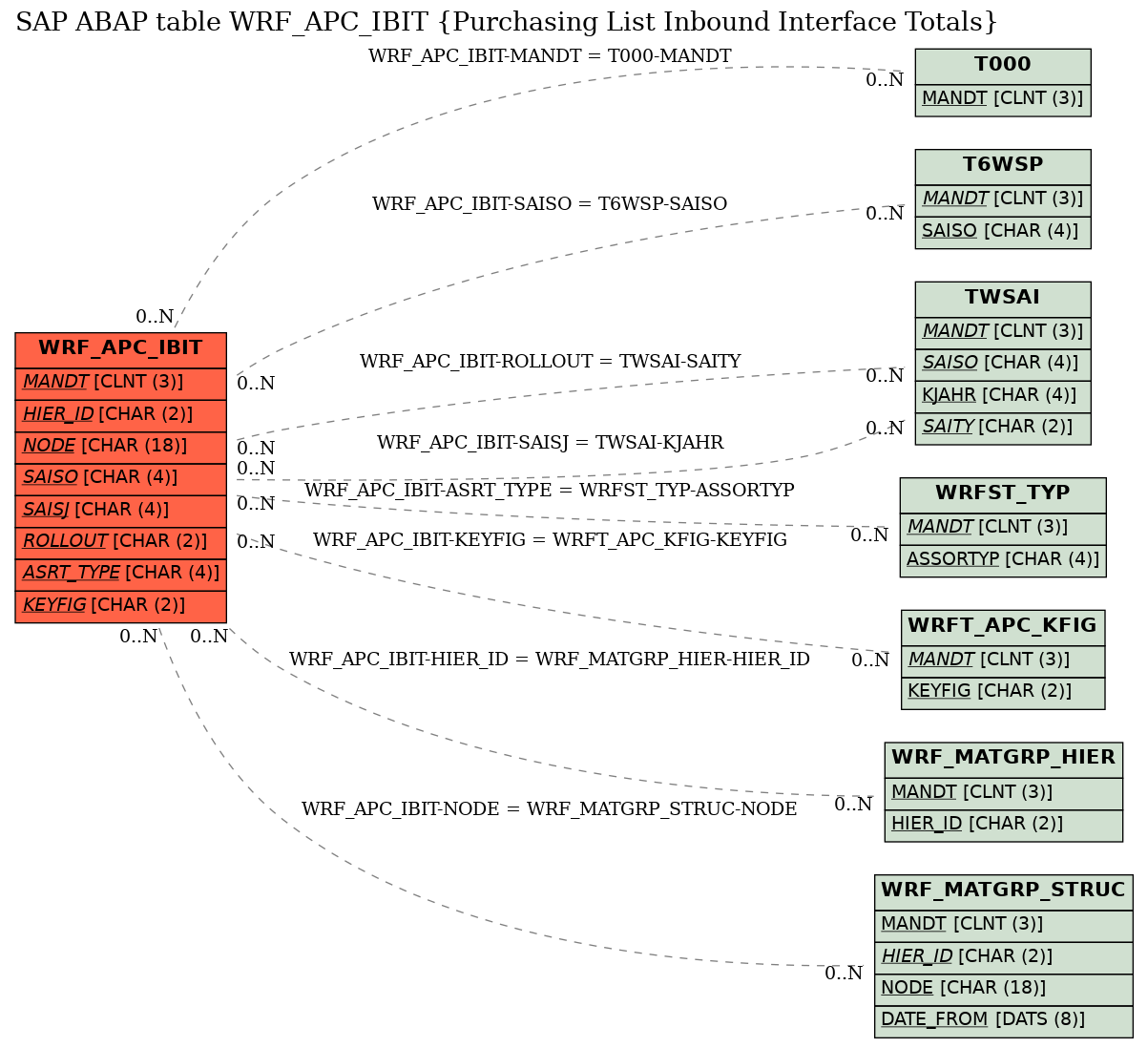Select HIER_ID field in WRF_APC_IBIT table

click(121, 414)
